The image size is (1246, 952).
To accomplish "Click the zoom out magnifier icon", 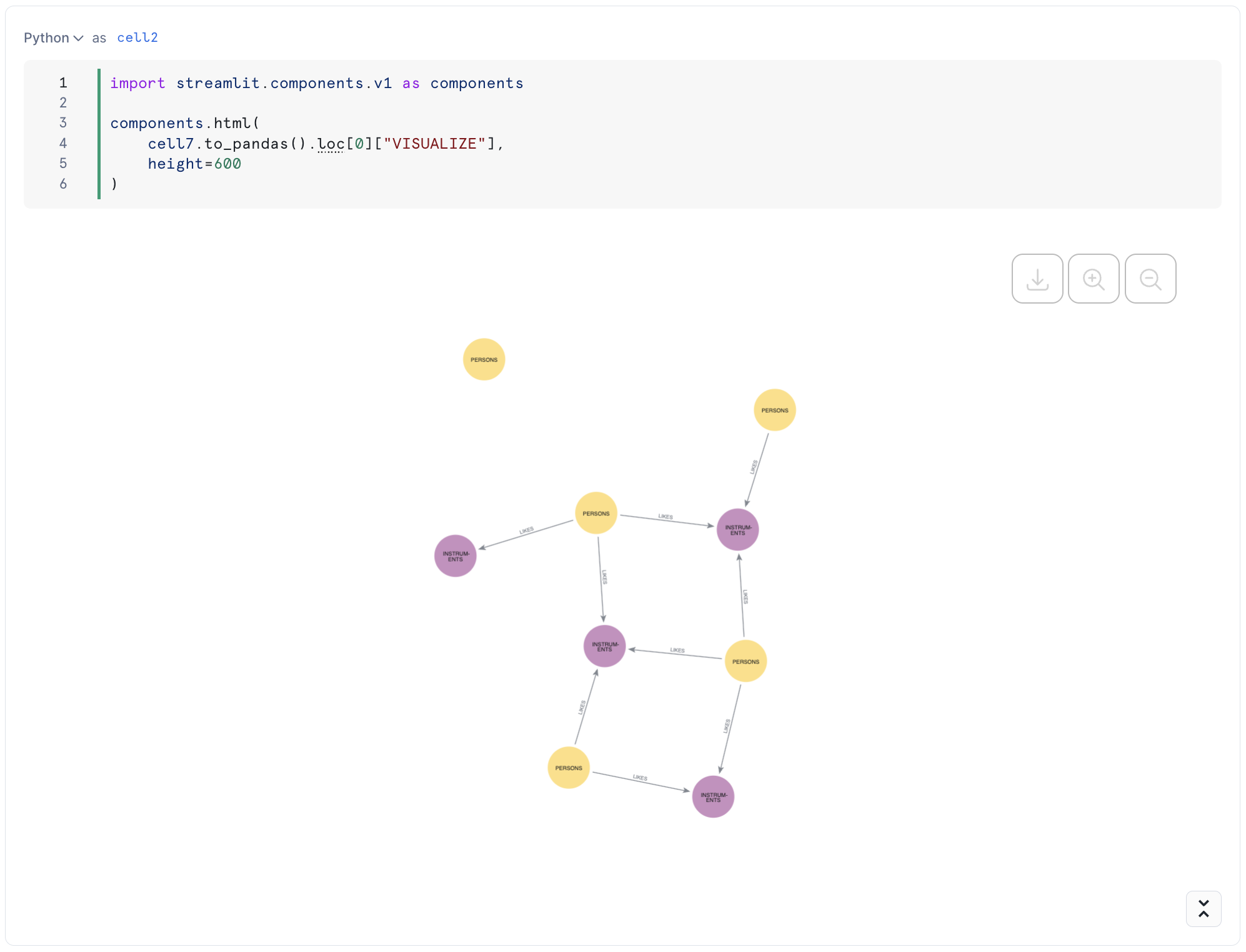I will point(1150,279).
